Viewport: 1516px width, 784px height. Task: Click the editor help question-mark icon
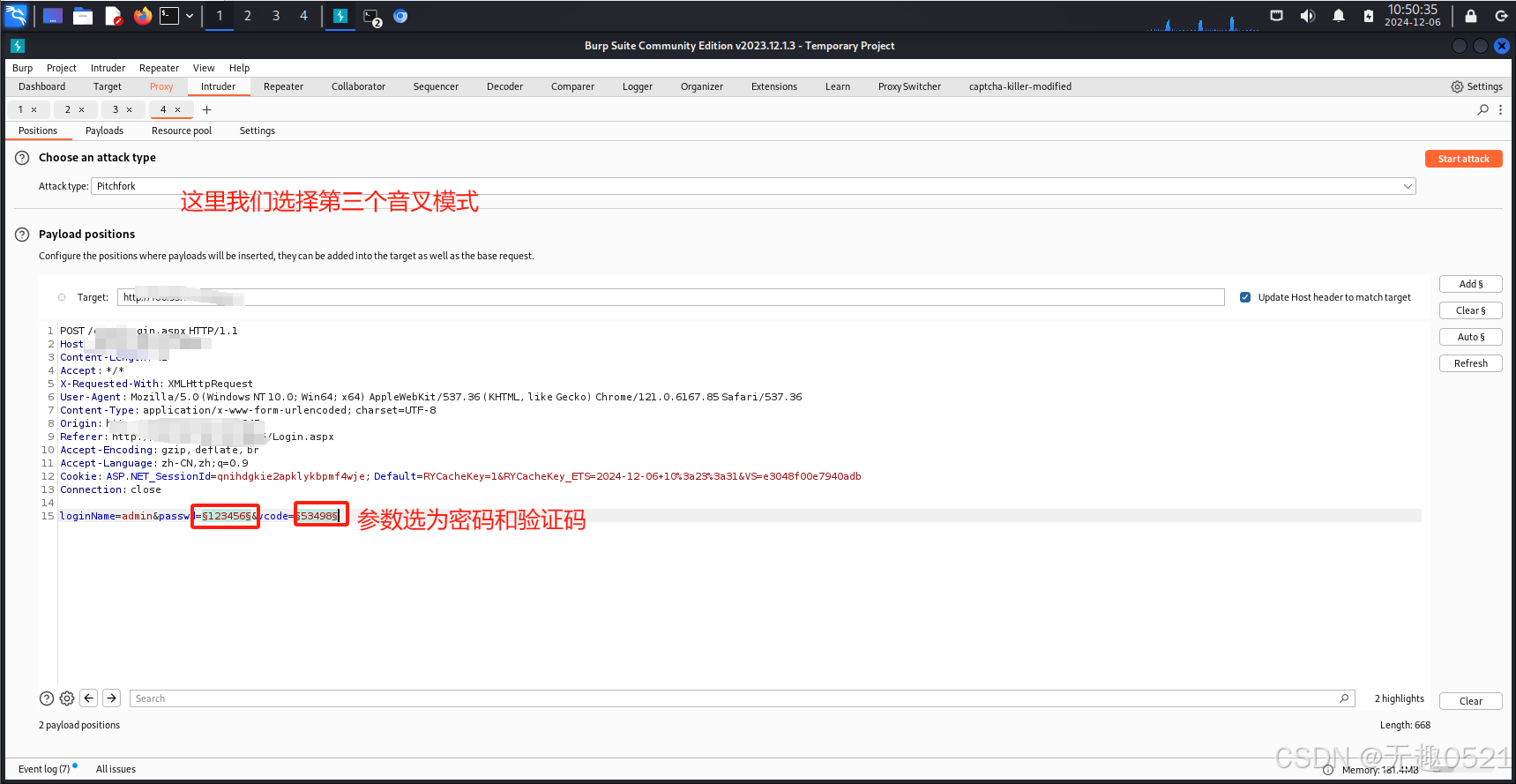click(x=47, y=698)
